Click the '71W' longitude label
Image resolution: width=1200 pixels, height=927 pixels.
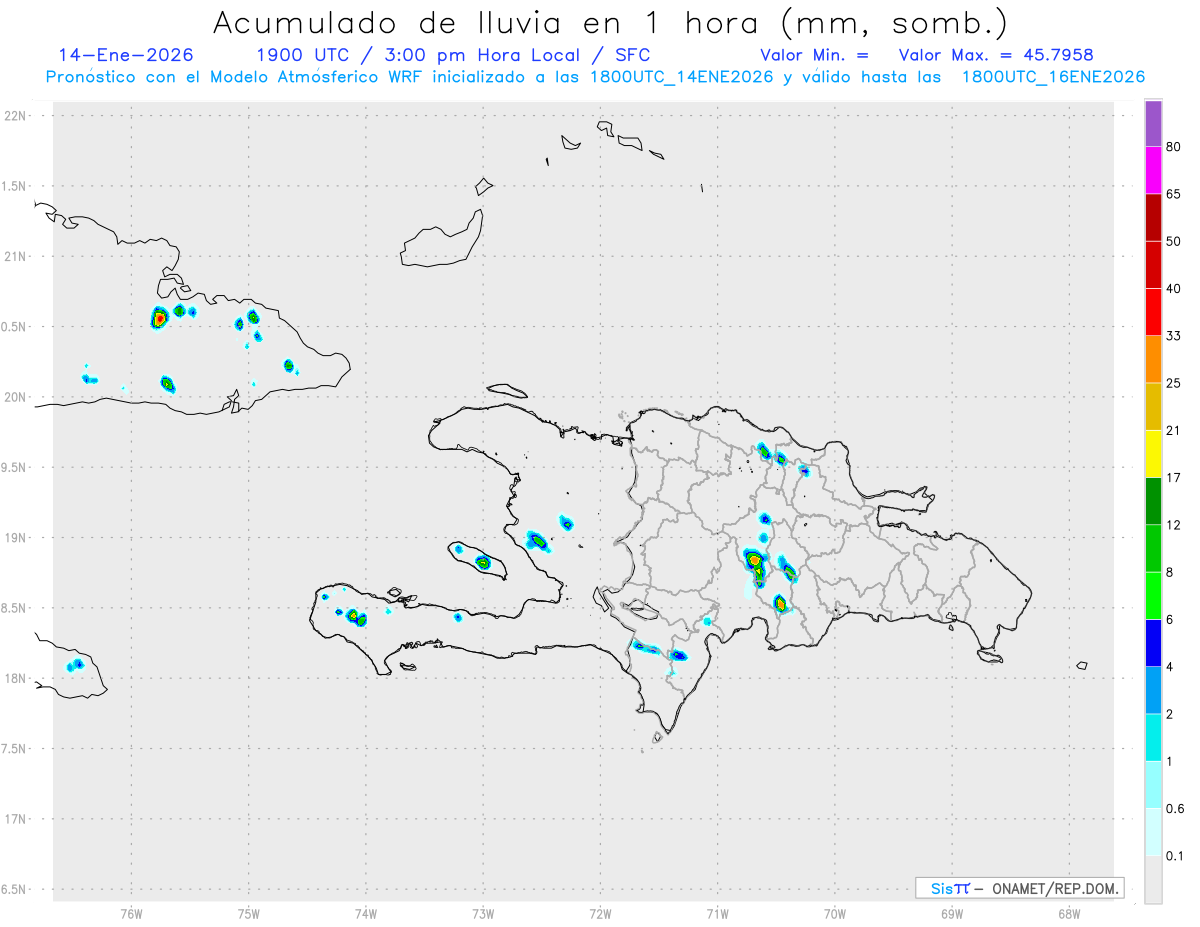coord(717,914)
